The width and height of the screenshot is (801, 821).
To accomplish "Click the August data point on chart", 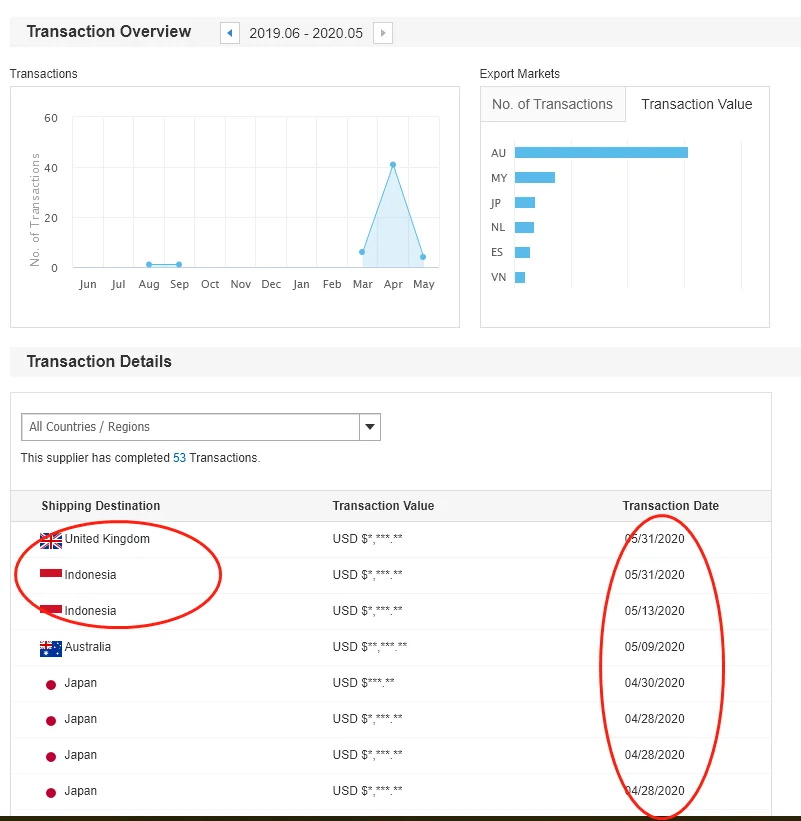I will [149, 264].
